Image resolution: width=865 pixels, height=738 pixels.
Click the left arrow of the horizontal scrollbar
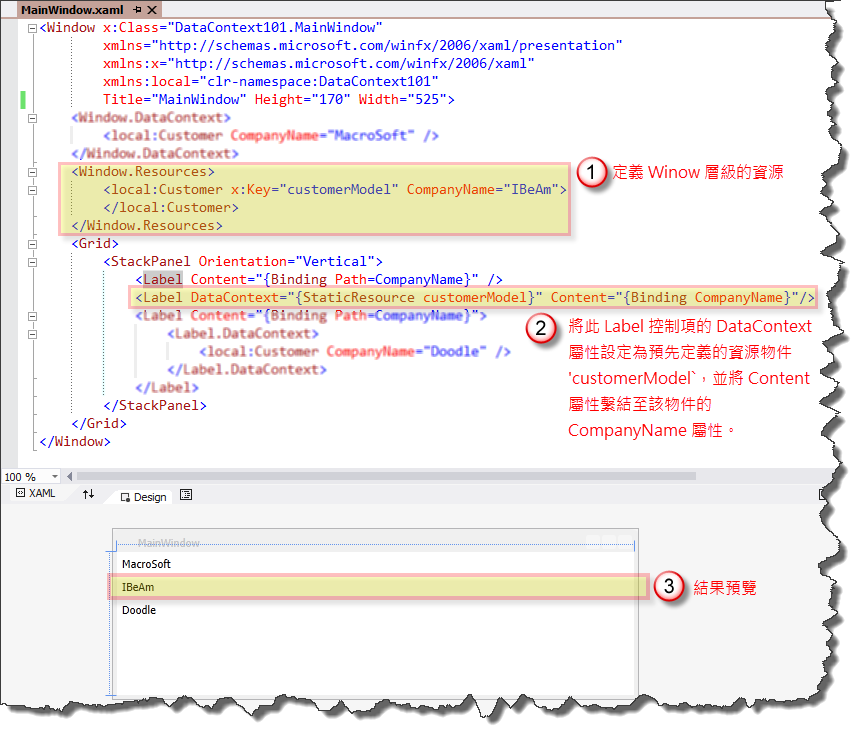69,477
